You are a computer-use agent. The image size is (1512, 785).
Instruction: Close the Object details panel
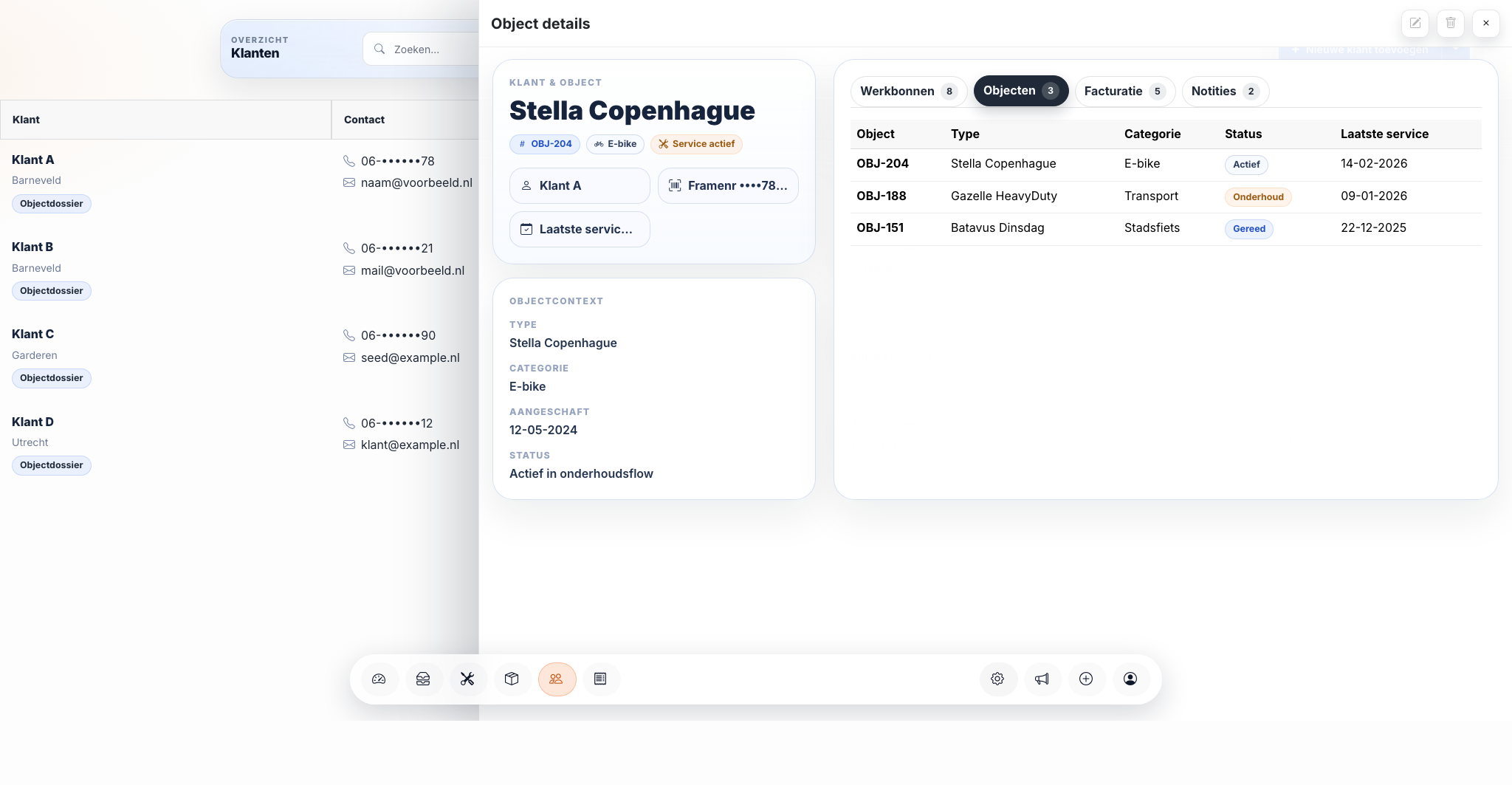tap(1486, 23)
